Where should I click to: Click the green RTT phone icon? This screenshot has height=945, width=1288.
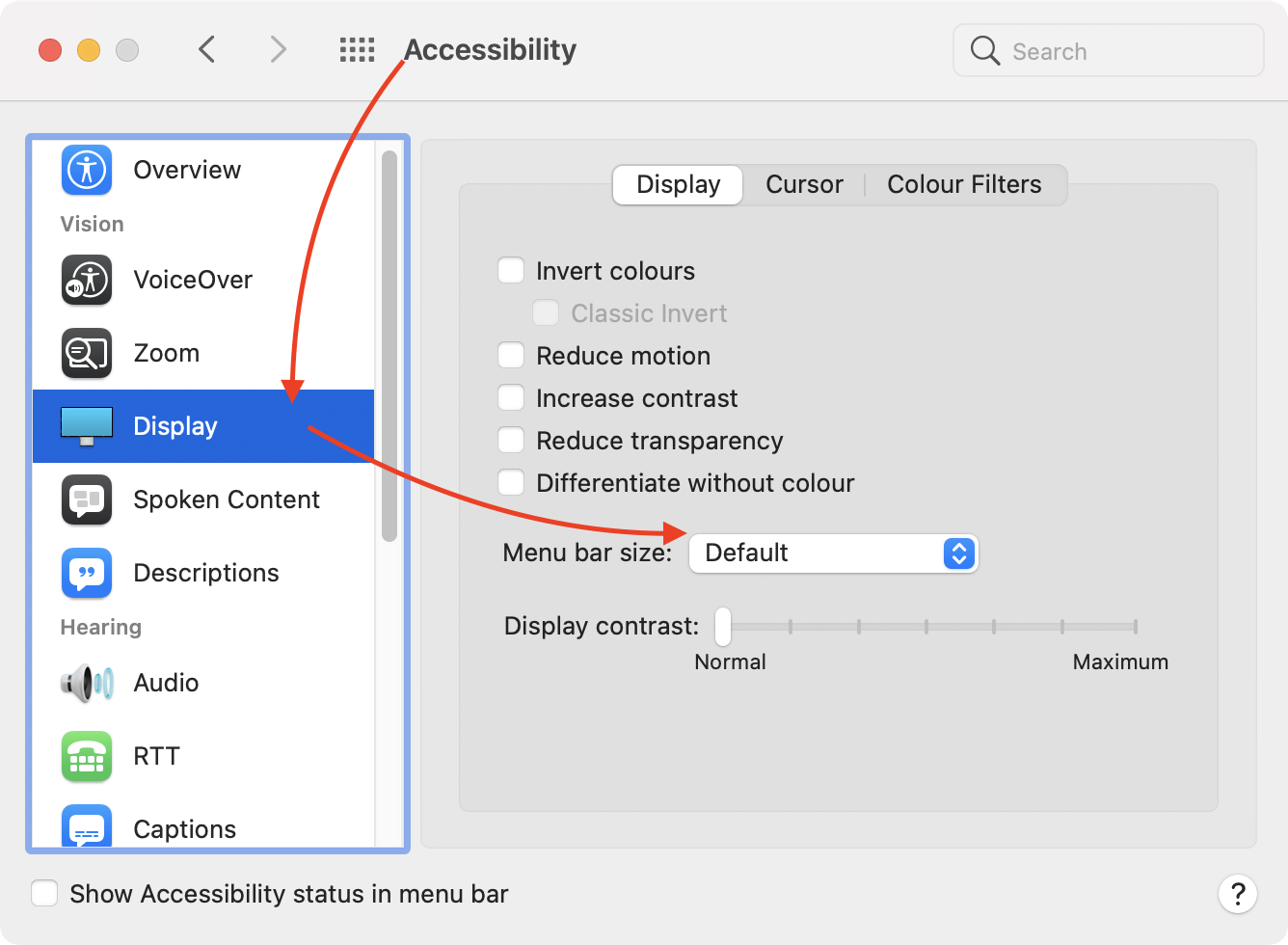point(87,756)
